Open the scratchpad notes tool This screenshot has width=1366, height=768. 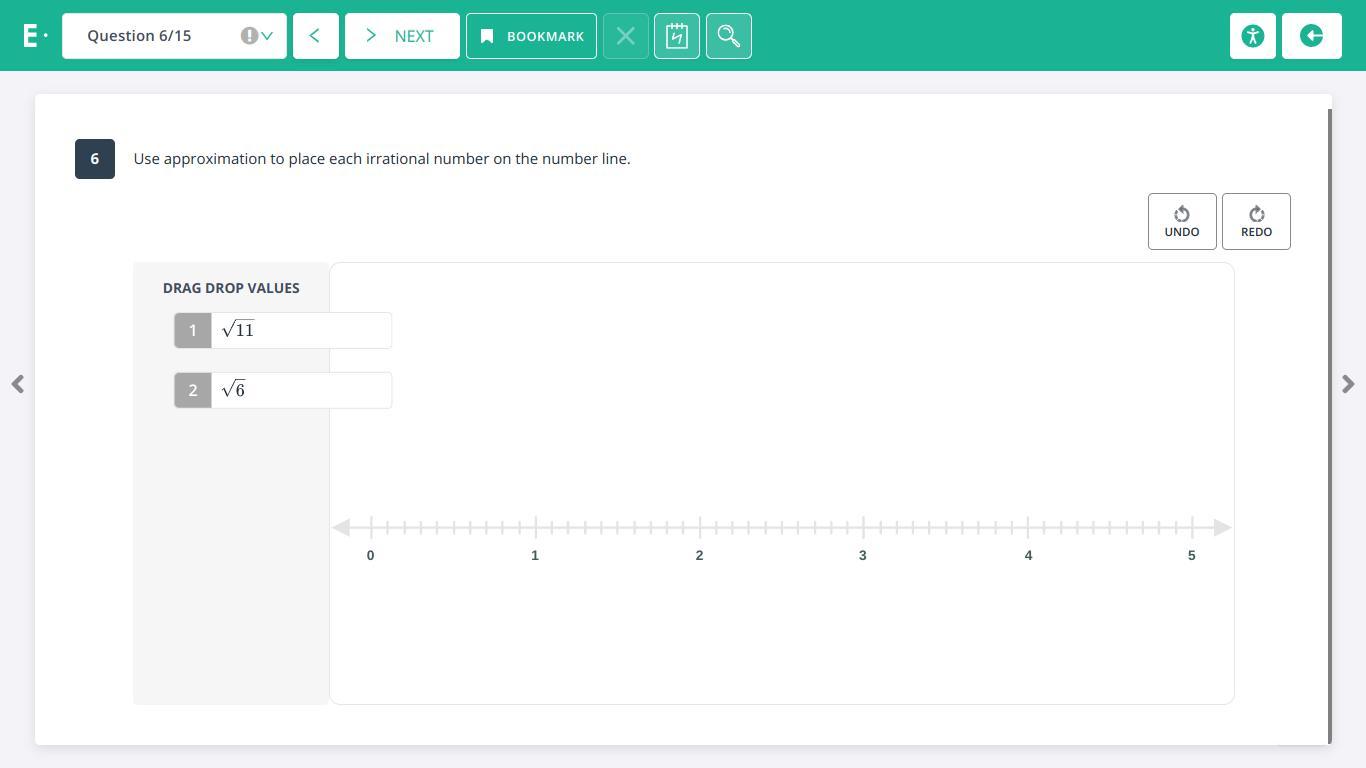tap(677, 36)
